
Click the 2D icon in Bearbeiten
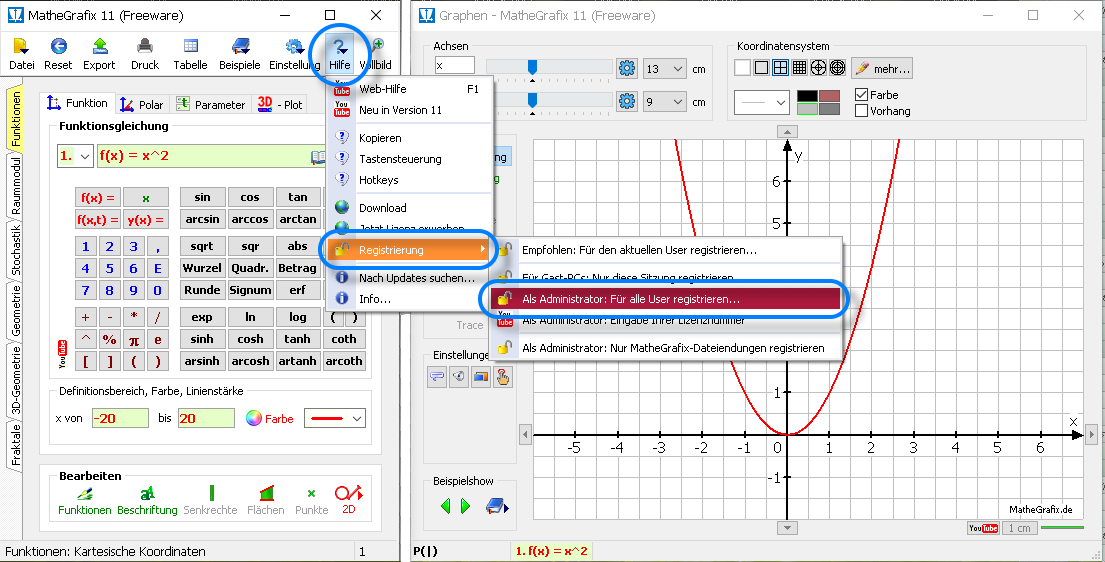[x=349, y=499]
